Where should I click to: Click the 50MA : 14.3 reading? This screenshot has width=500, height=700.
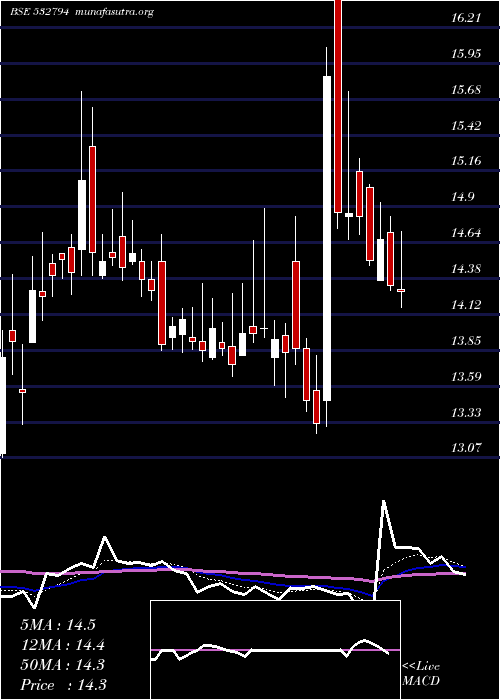[x=62, y=665]
